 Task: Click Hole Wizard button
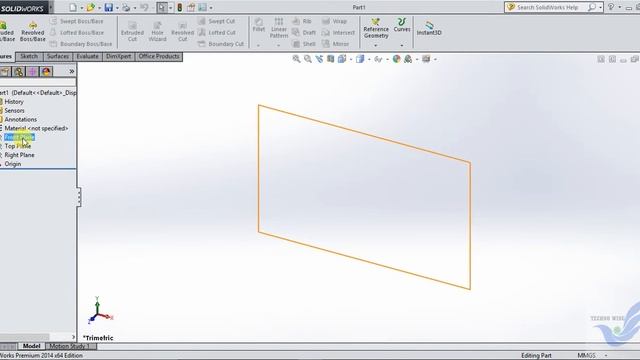click(158, 32)
